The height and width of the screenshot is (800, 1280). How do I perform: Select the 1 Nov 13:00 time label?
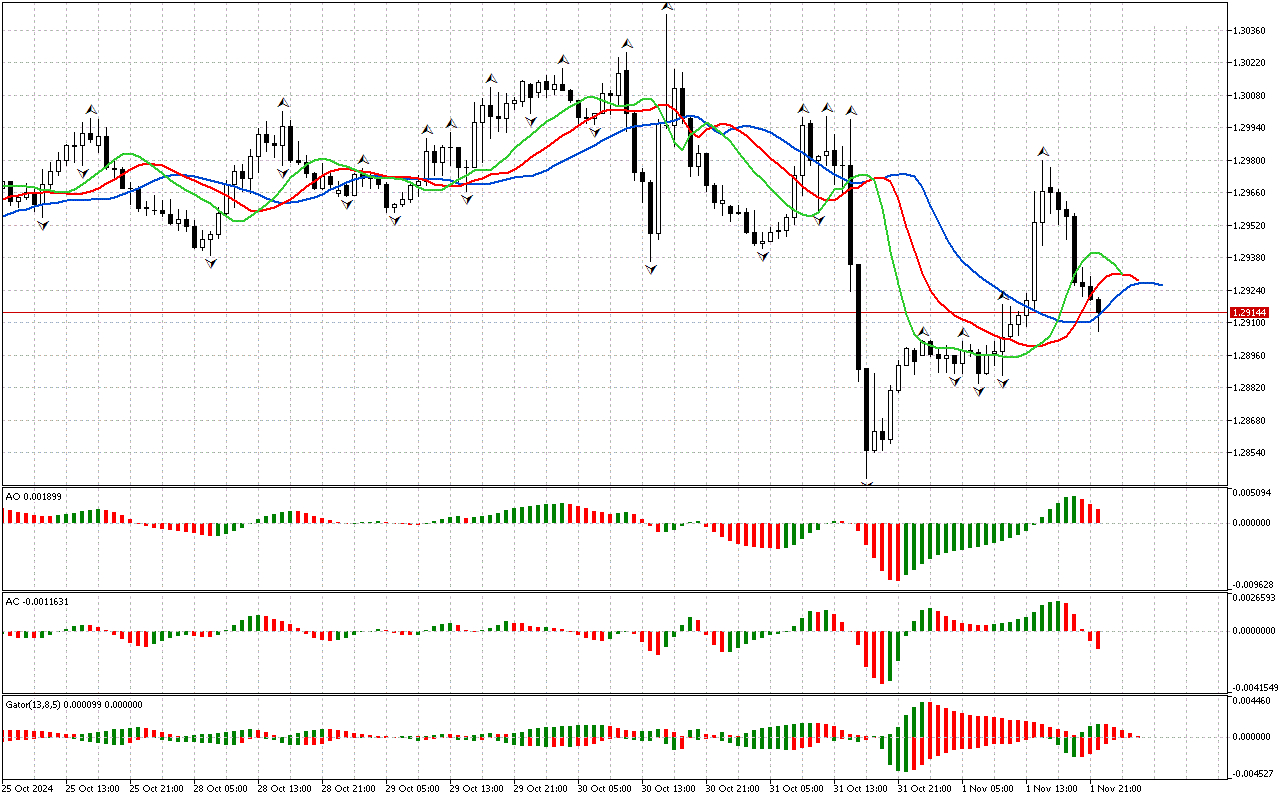(x=1052, y=788)
